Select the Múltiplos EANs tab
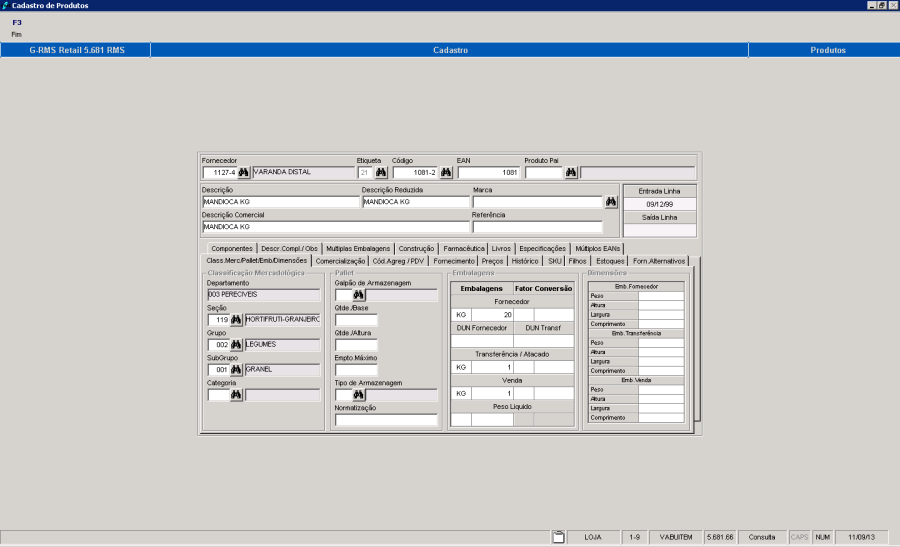 tap(598, 248)
